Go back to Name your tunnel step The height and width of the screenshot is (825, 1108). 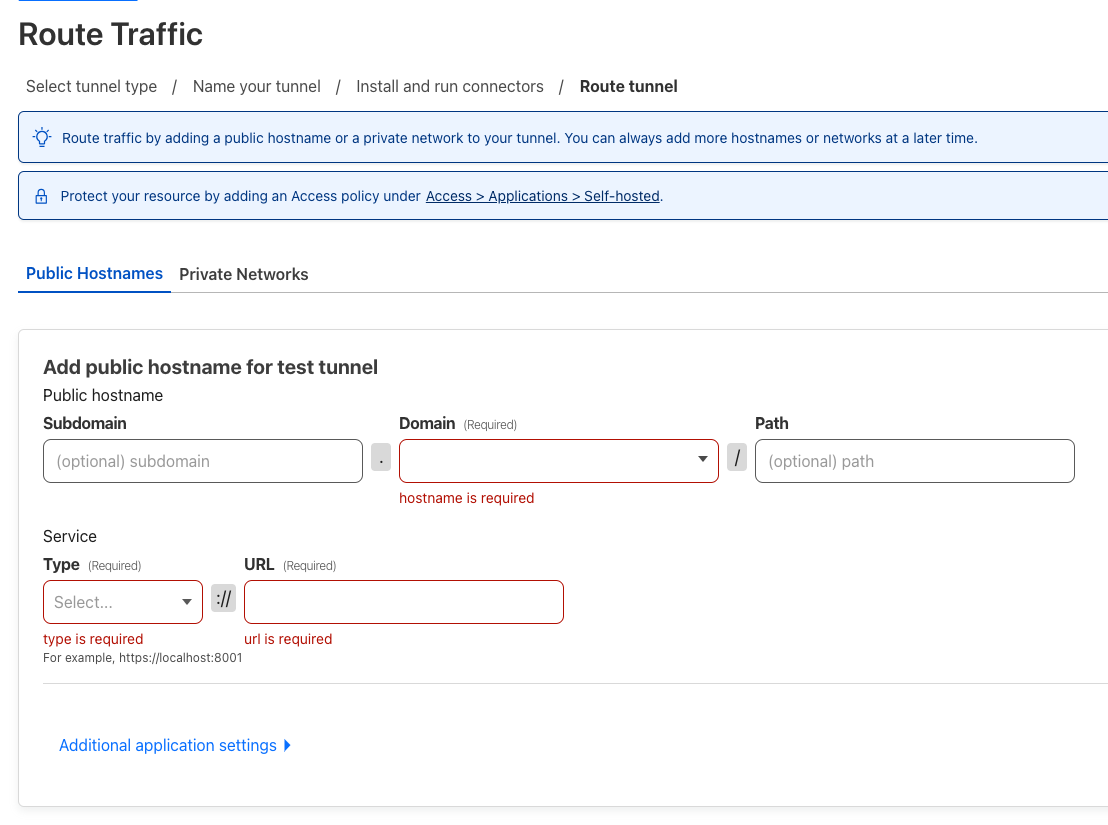point(257,87)
